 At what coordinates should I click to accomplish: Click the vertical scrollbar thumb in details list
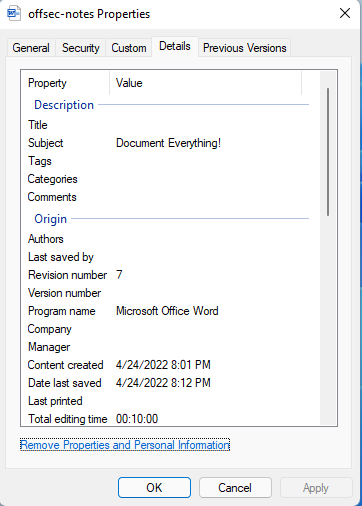pyautogui.click(x=328, y=152)
